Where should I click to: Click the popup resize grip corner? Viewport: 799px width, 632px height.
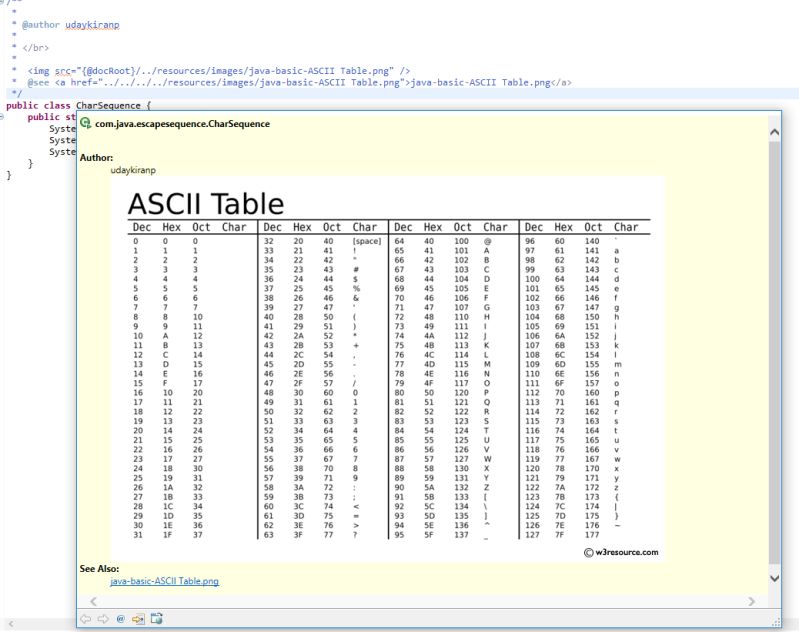click(776, 622)
